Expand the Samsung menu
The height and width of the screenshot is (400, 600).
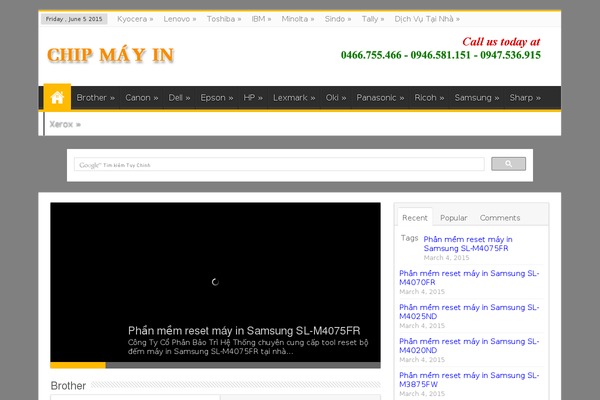(477, 98)
